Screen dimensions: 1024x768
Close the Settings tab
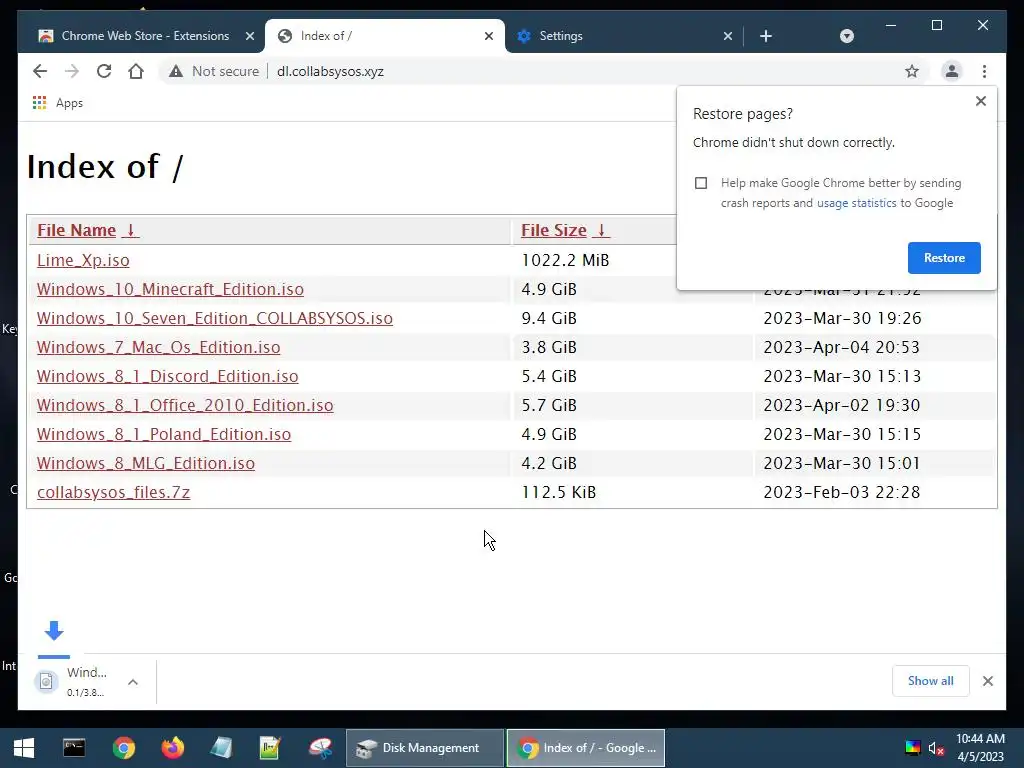click(728, 36)
